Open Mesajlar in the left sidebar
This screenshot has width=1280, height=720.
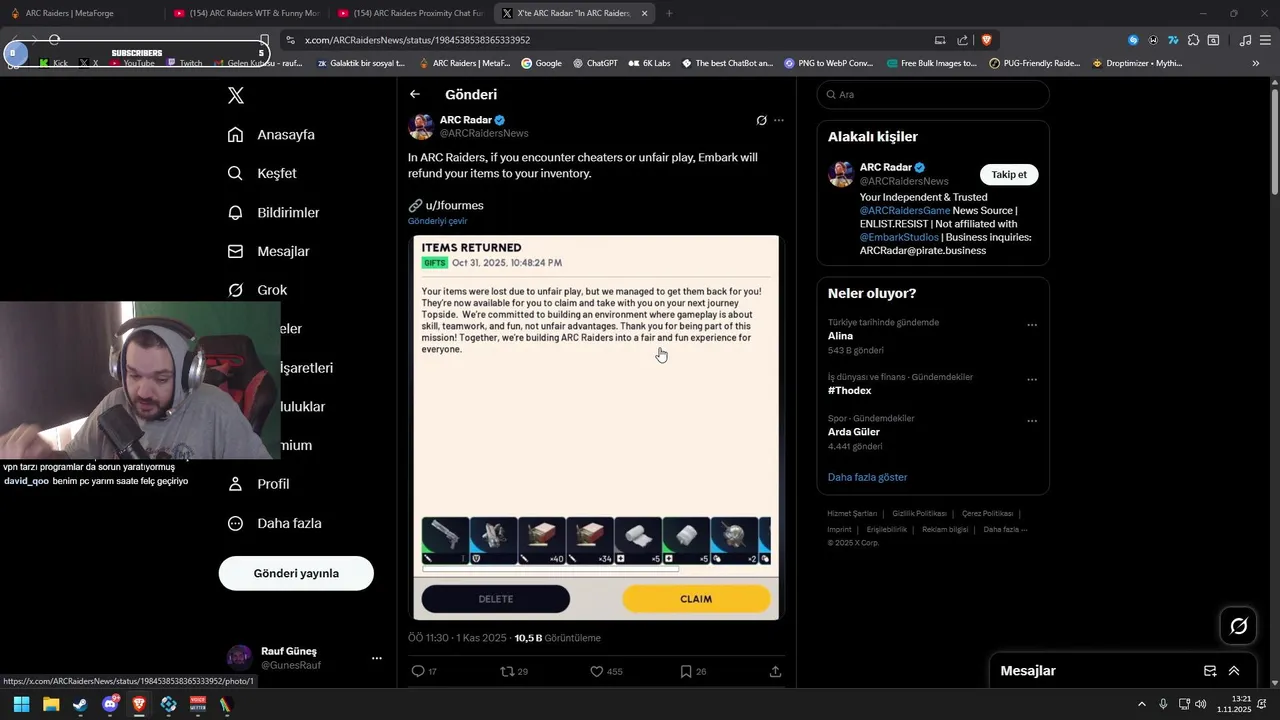coord(269,251)
